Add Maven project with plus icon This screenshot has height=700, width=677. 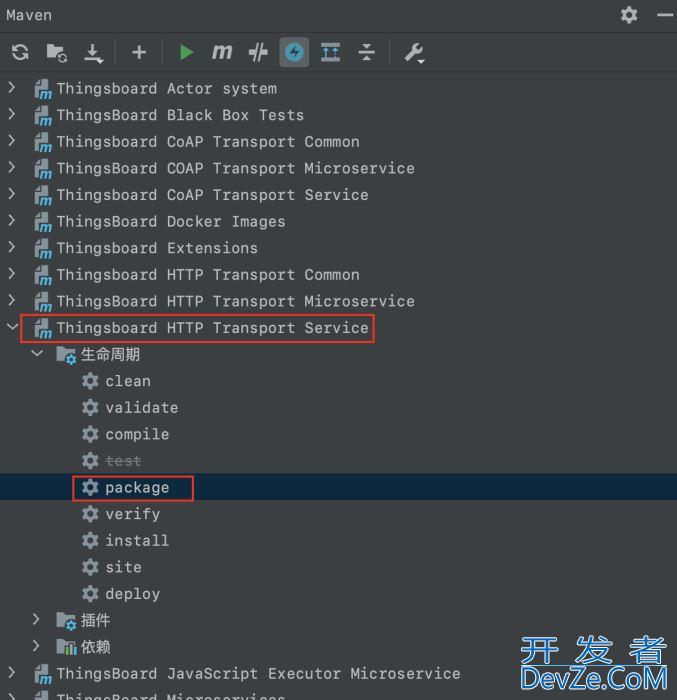[x=139, y=52]
